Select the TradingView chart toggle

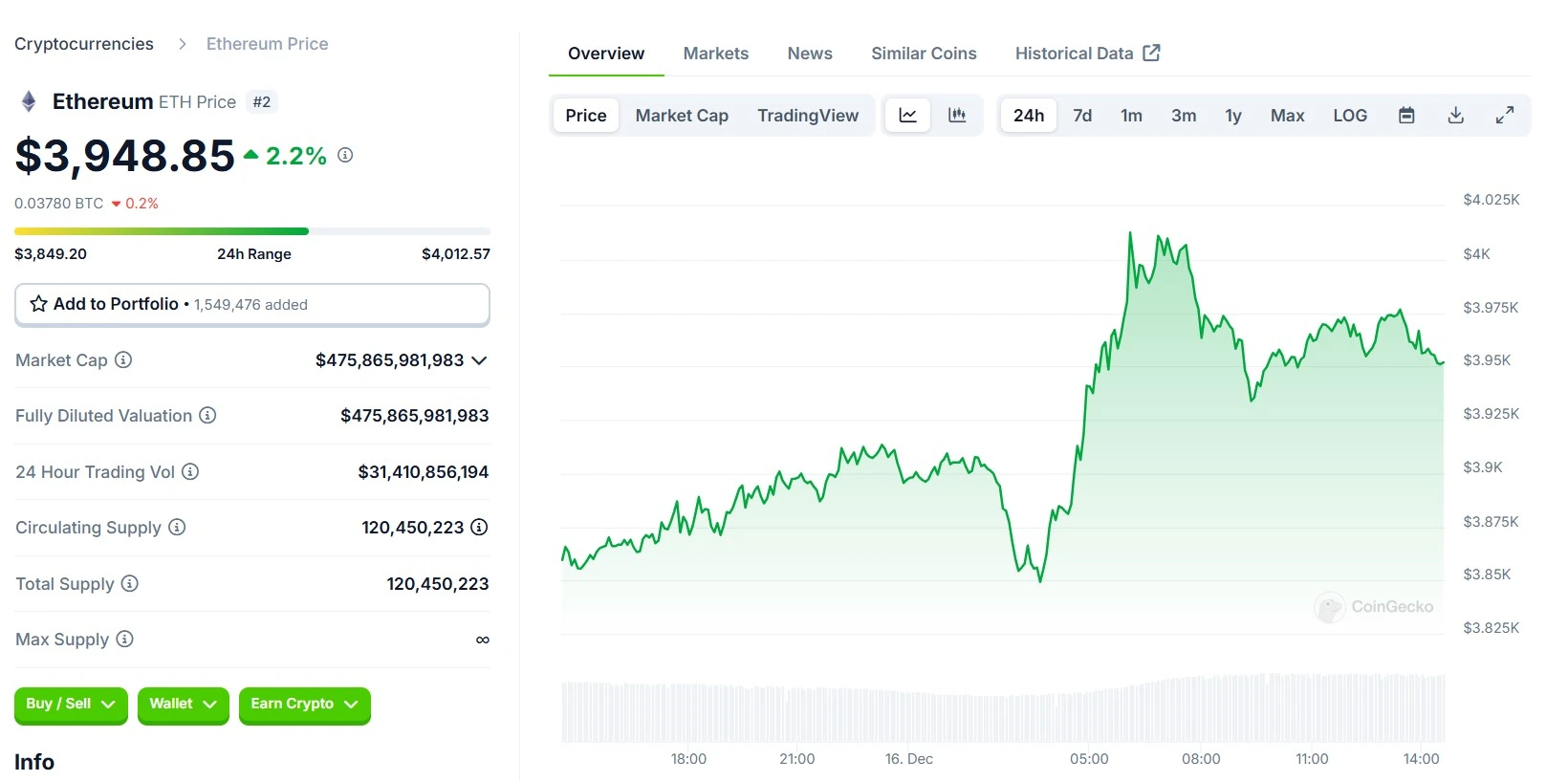point(808,116)
